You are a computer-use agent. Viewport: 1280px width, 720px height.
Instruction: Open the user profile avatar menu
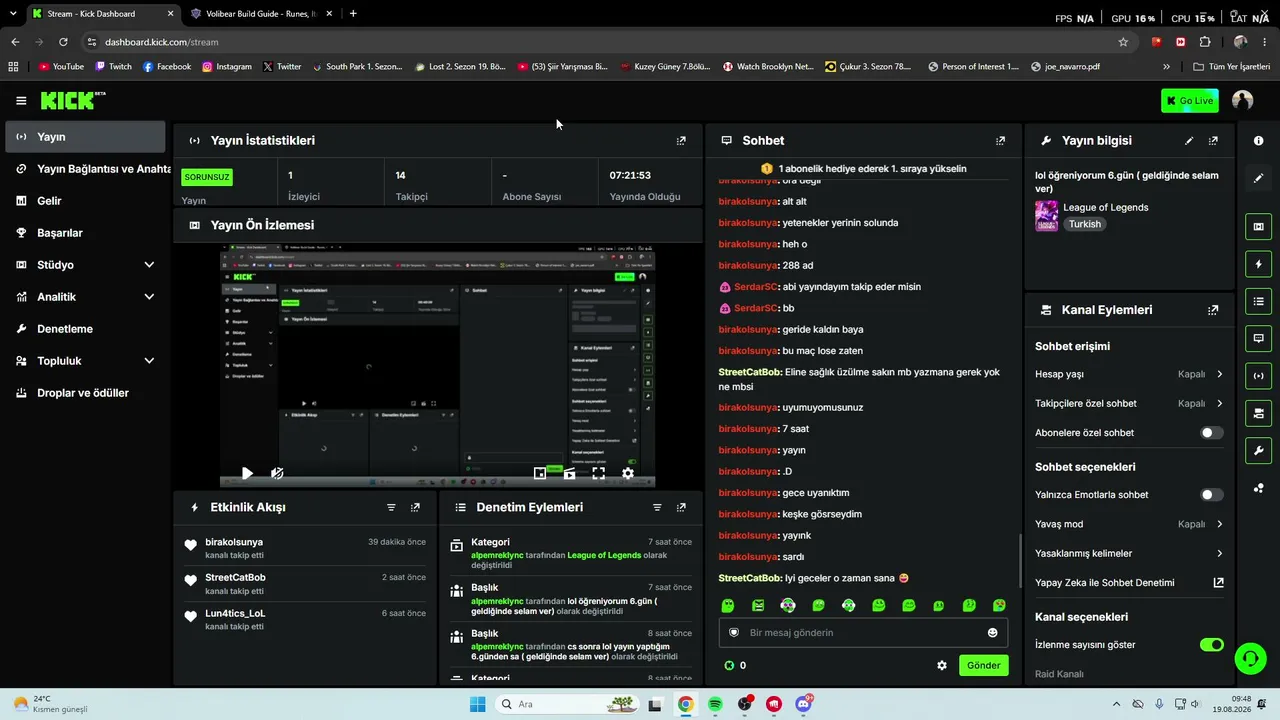click(x=1243, y=100)
